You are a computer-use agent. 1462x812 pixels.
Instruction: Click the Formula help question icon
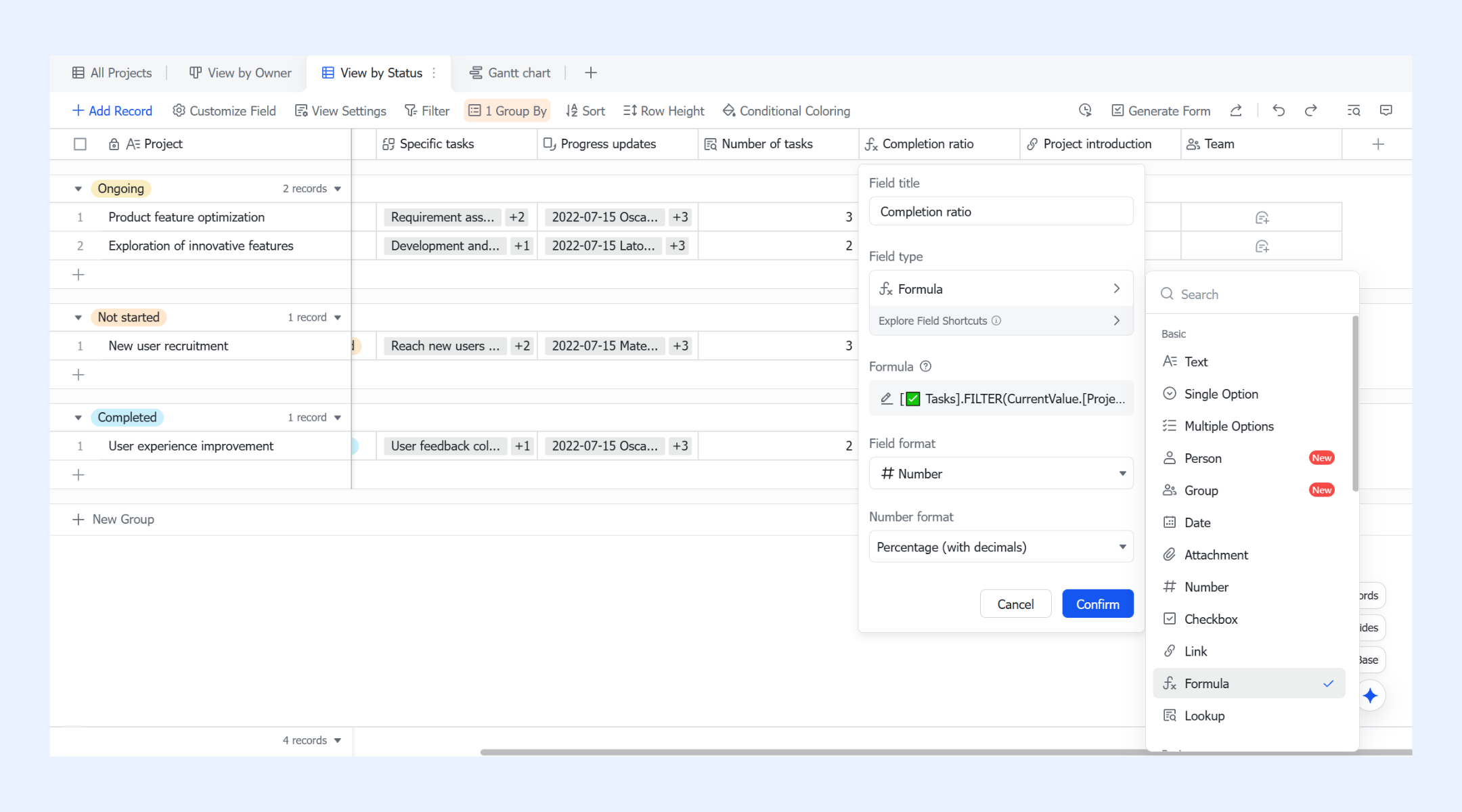point(926,366)
